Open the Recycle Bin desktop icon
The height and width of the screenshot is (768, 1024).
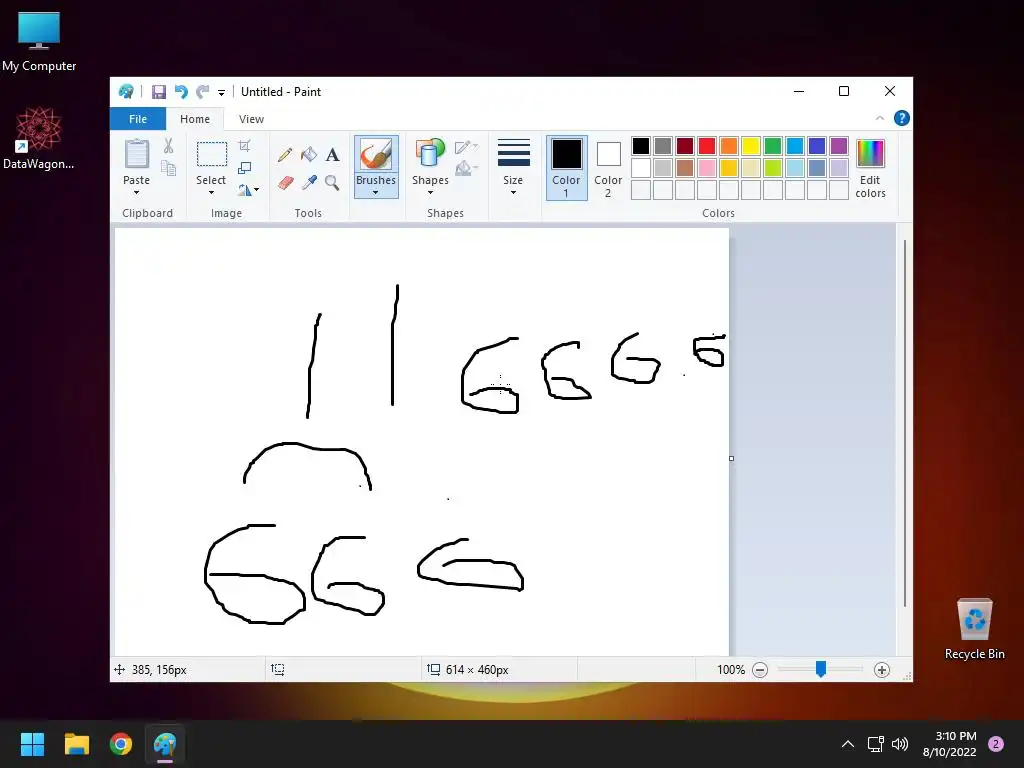tap(974, 629)
